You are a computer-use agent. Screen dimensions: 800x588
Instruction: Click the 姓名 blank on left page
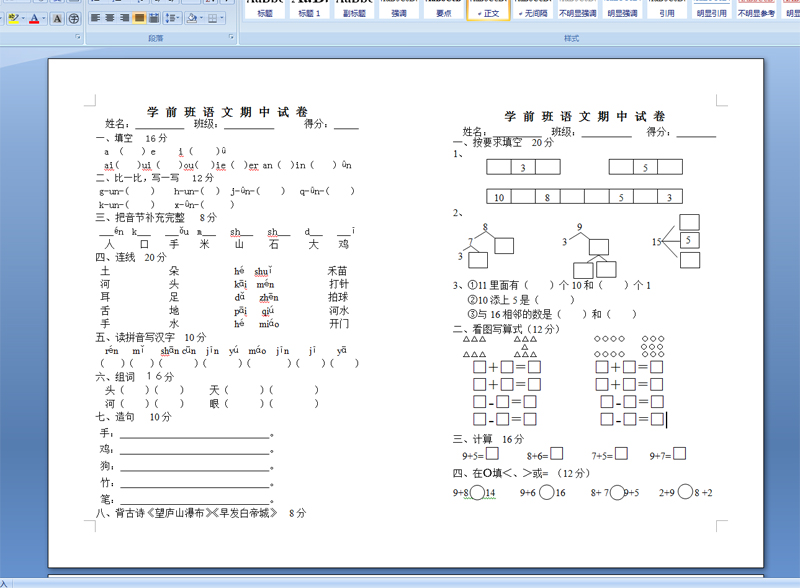[159, 124]
